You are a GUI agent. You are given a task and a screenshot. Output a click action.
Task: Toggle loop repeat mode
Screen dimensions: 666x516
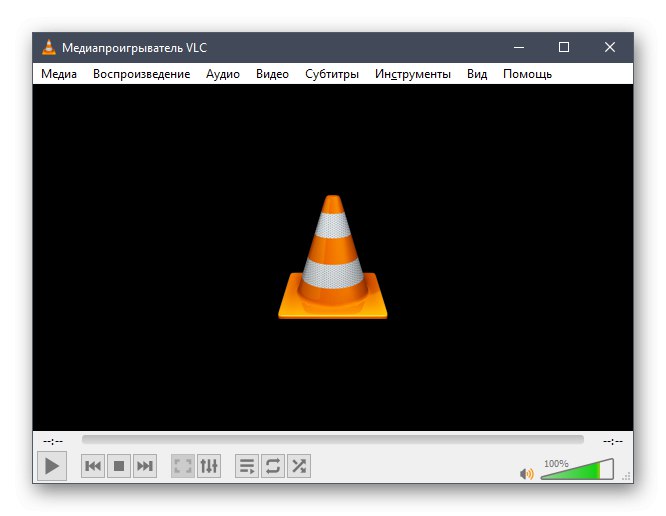coord(273,466)
